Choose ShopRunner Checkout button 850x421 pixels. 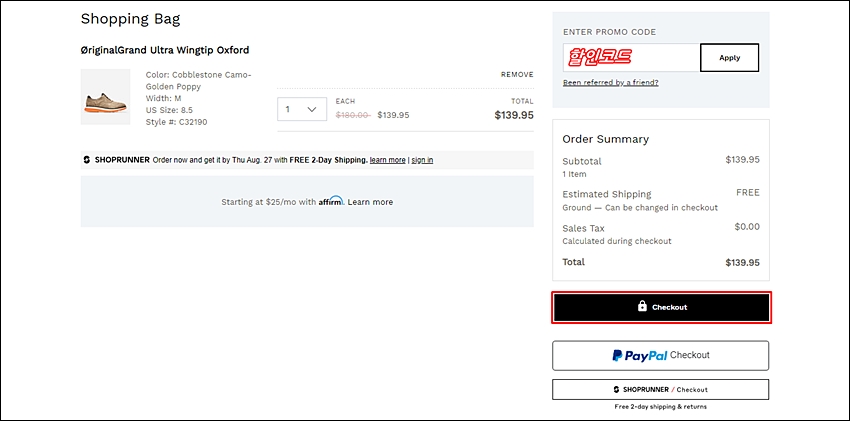point(661,390)
